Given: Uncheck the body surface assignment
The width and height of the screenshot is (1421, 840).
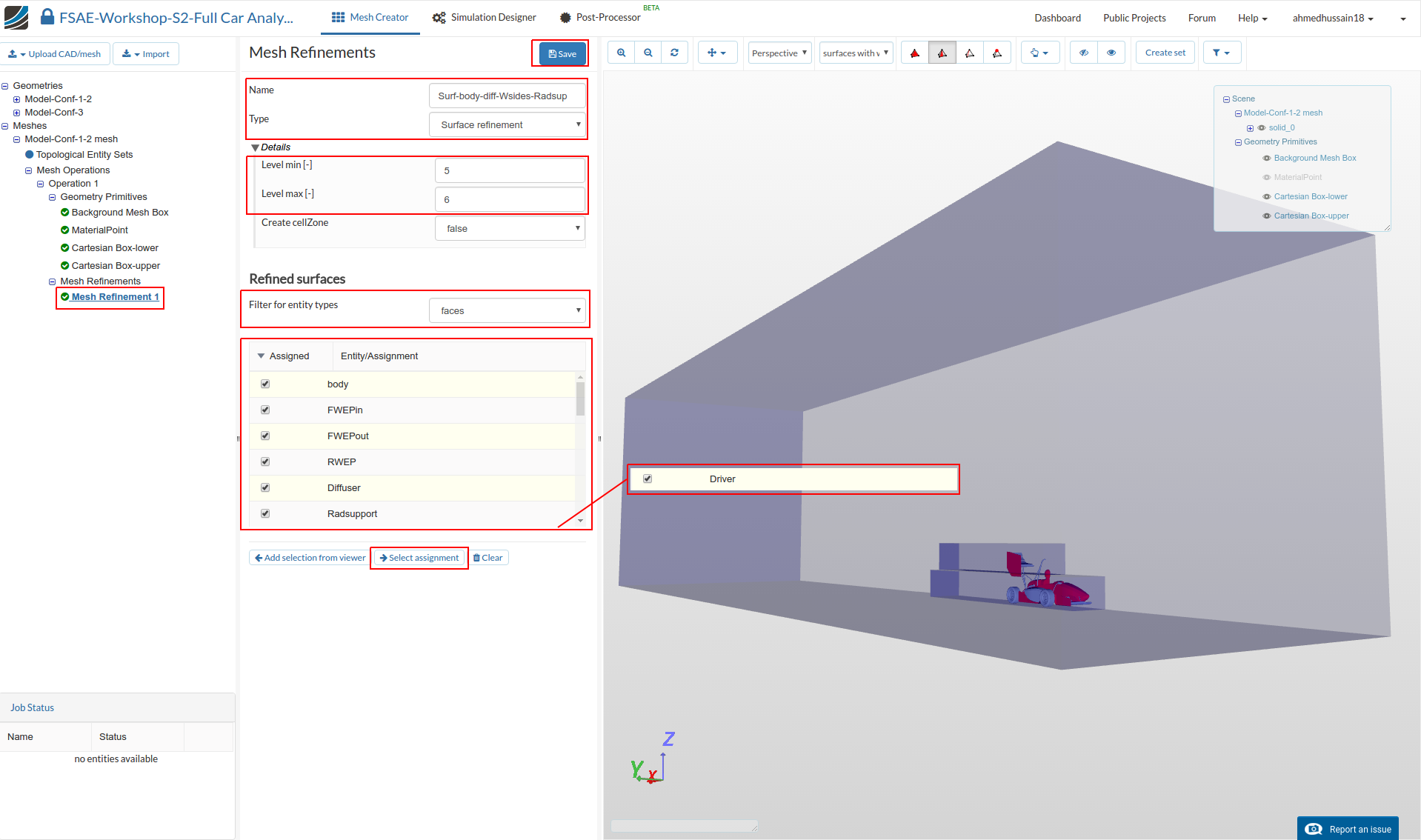Looking at the screenshot, I should pyautogui.click(x=265, y=384).
